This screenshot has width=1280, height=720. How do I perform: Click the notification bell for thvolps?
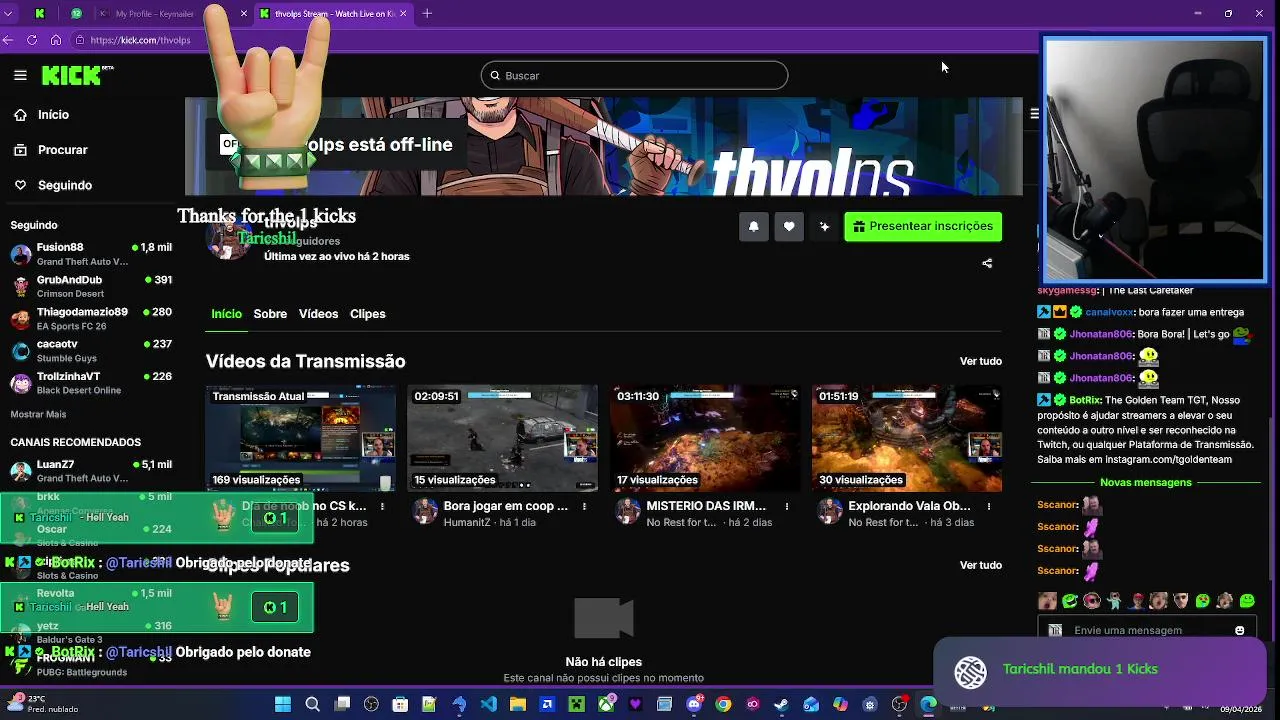pos(754,226)
